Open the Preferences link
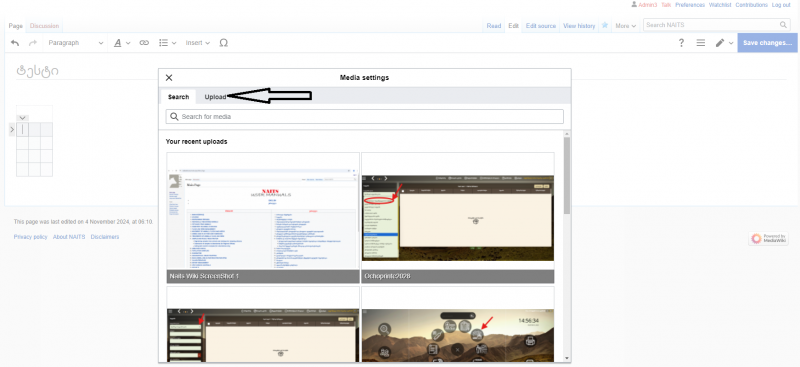 coord(690,5)
